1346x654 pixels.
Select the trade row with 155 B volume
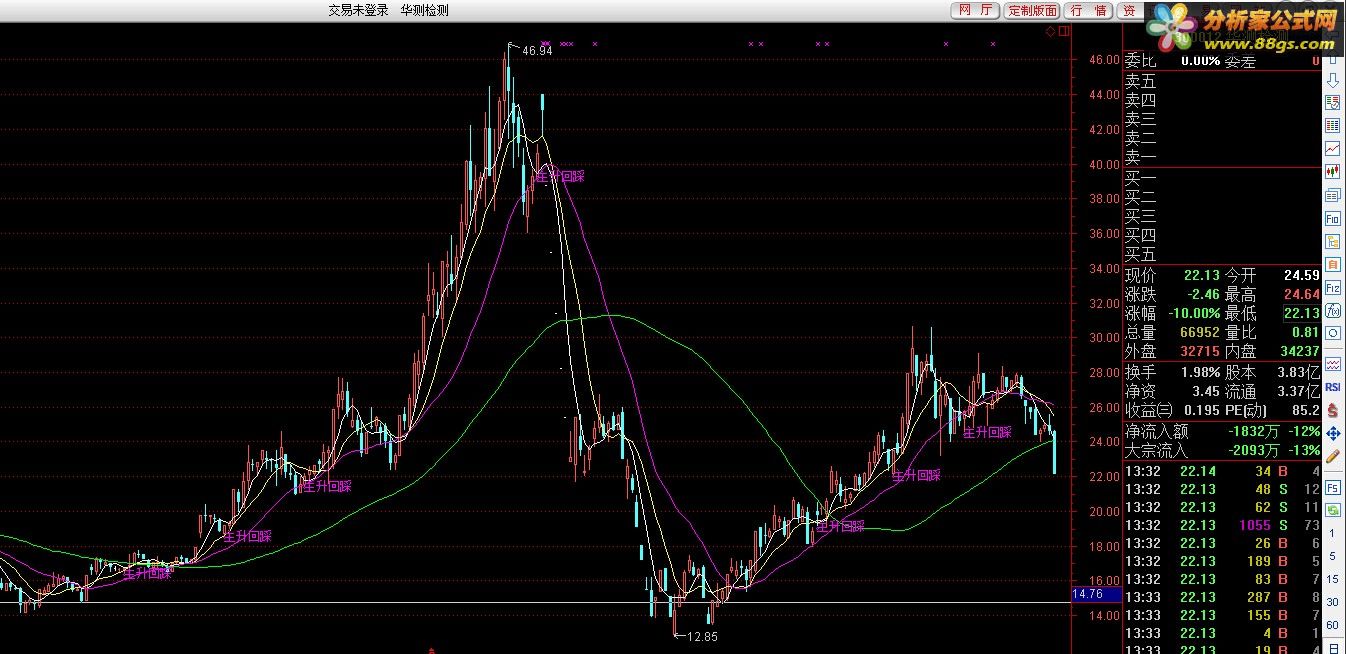coord(1222,615)
